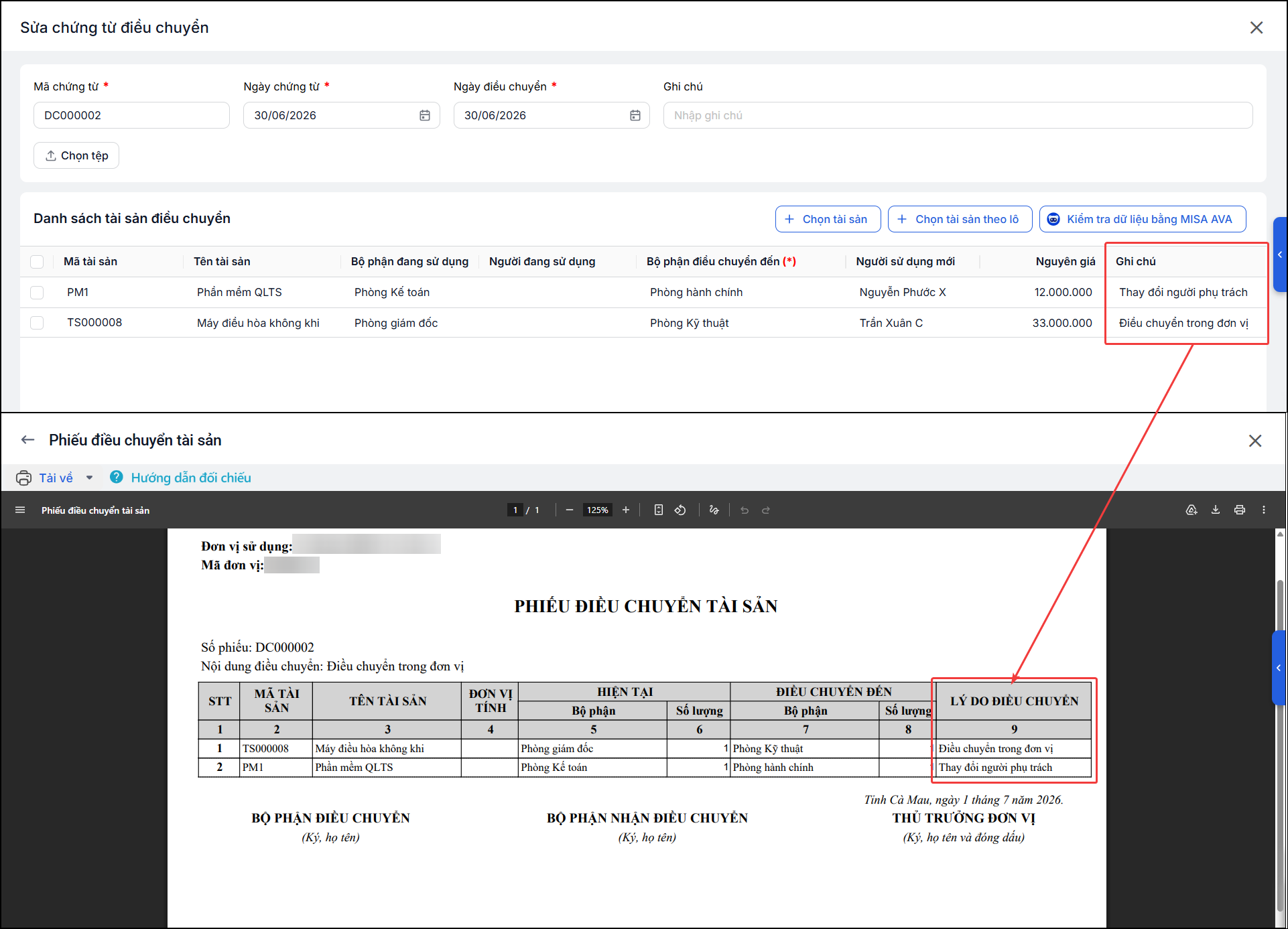1288x929 pixels.
Task: Click the Nguyễn Phước X cell
Action: tap(903, 292)
